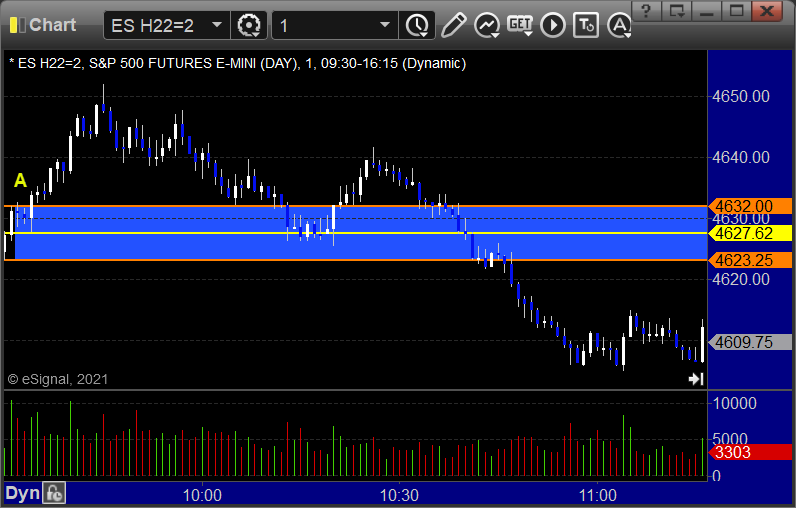The width and height of the screenshot is (796, 508).
Task: Close the chart window
Action: click(x=767, y=11)
